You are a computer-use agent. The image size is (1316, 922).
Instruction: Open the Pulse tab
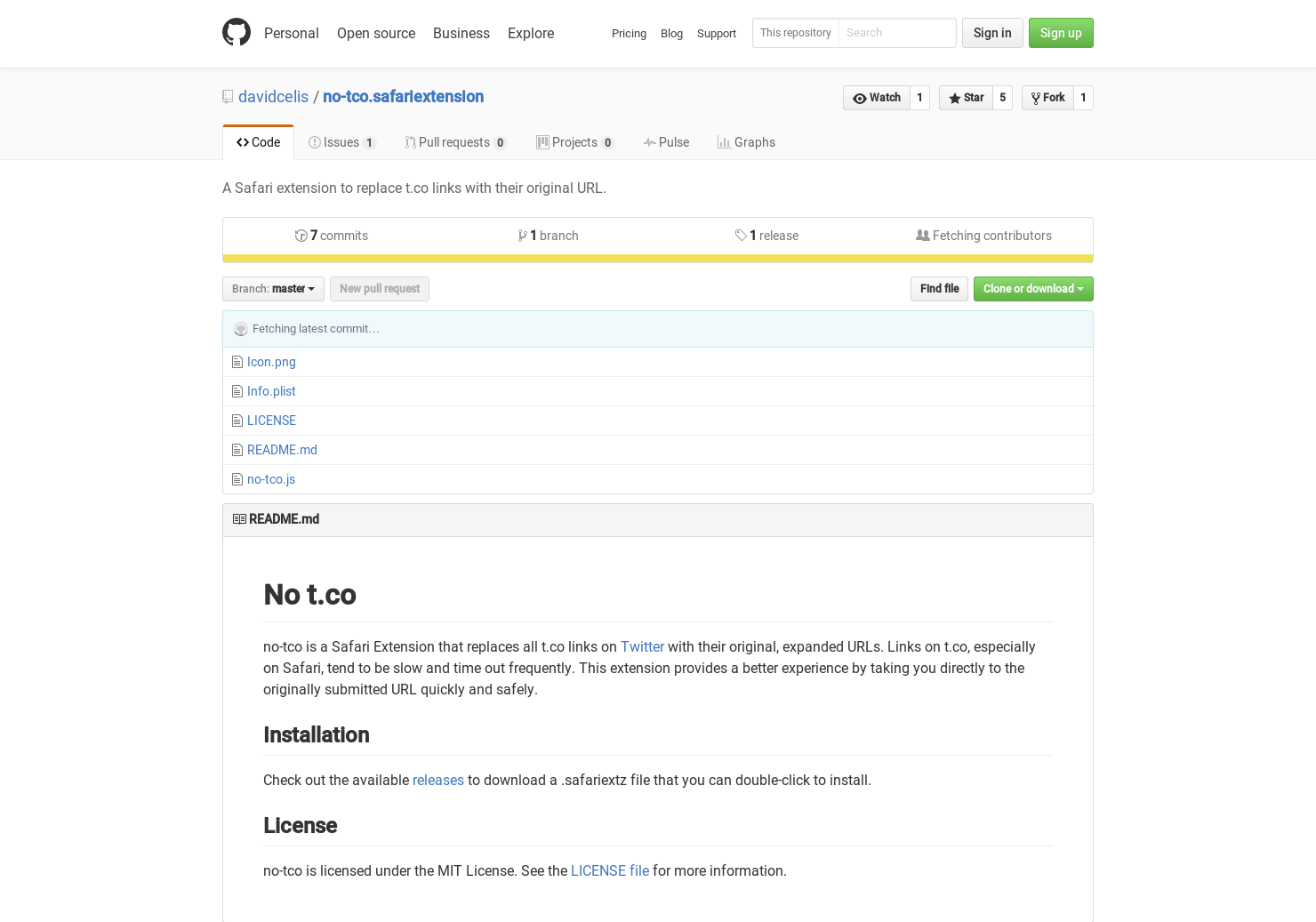tap(667, 142)
